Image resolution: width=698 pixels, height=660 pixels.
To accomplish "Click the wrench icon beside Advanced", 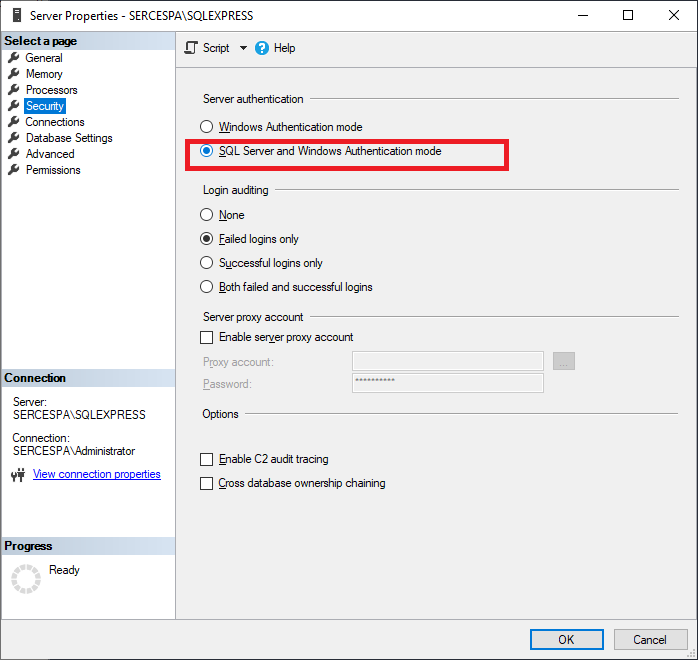I will pos(14,154).
